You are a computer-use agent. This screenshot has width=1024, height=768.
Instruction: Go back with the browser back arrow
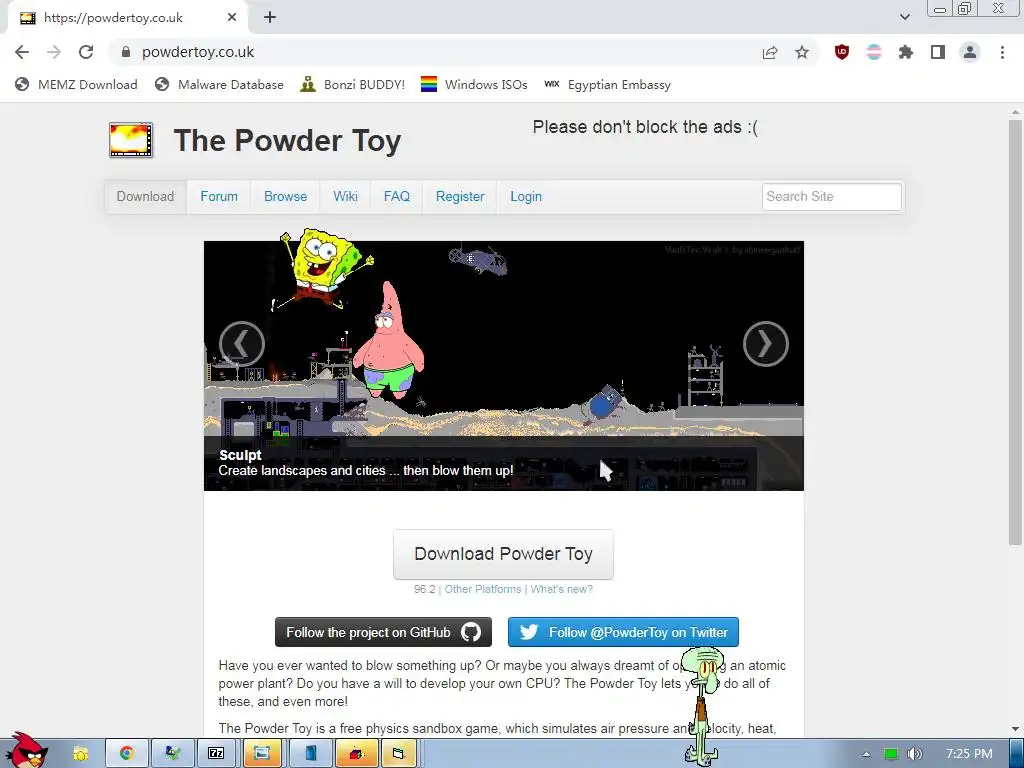tap(22, 52)
